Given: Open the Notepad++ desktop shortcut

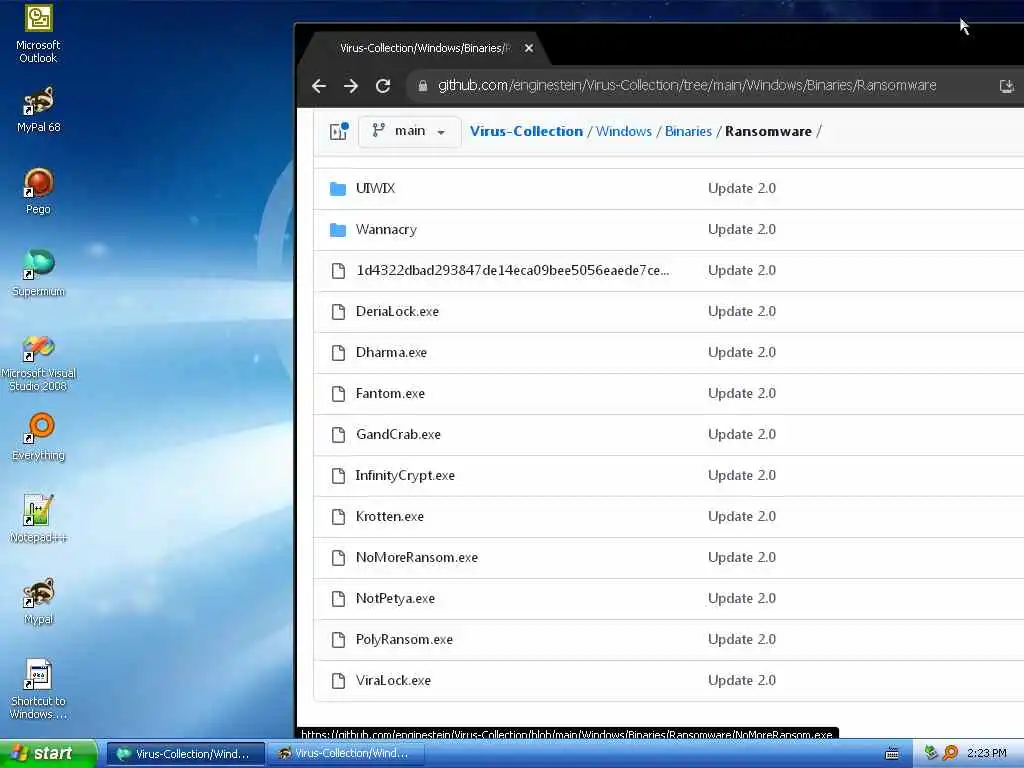Looking at the screenshot, I should pos(38,519).
